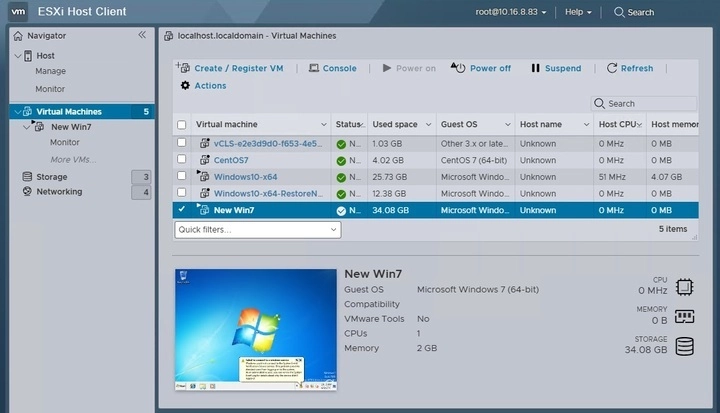Open the Windows10-x64-RestoreN virtual machine link

268,193
